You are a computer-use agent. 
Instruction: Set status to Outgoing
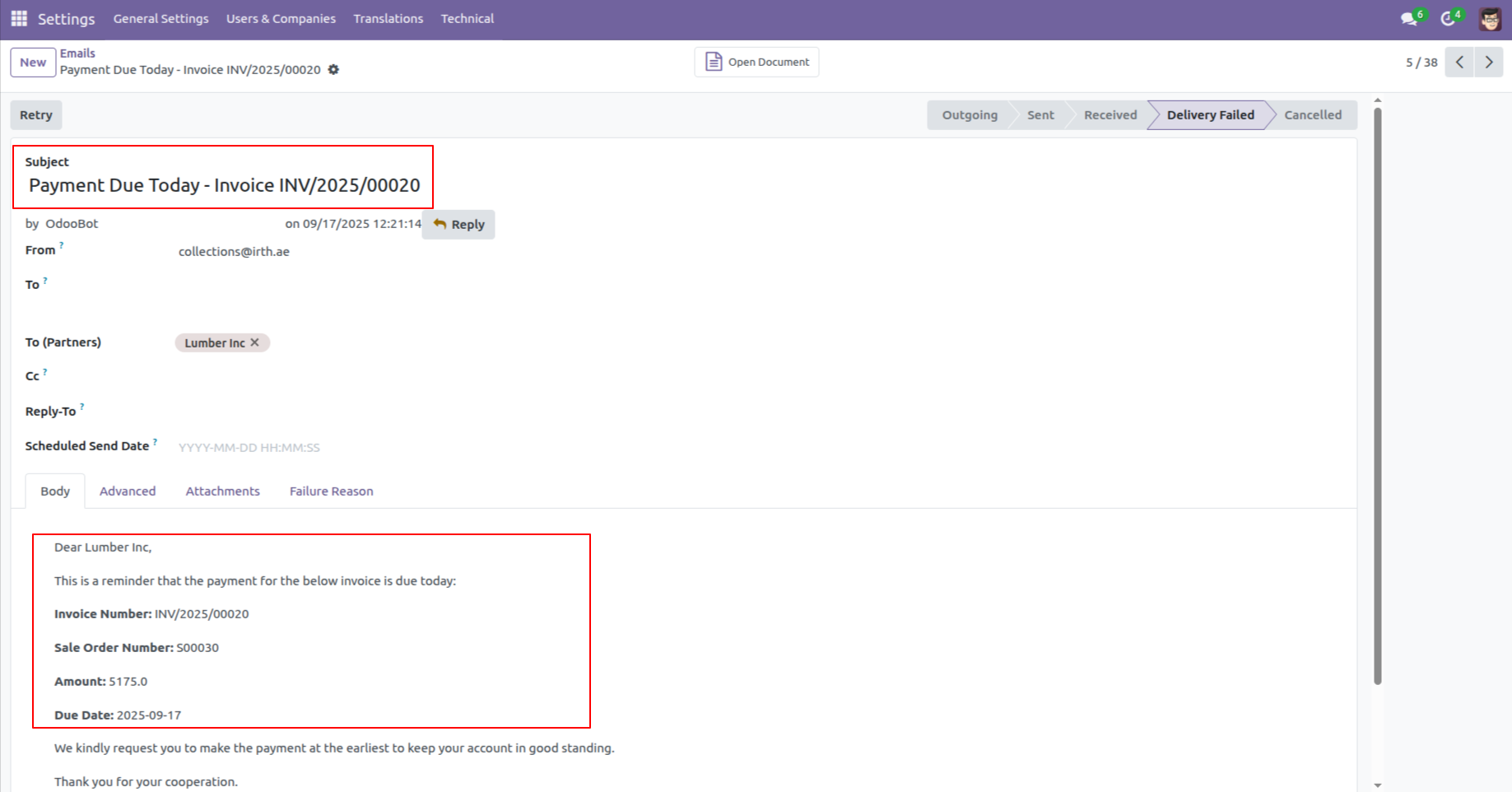[x=970, y=115]
